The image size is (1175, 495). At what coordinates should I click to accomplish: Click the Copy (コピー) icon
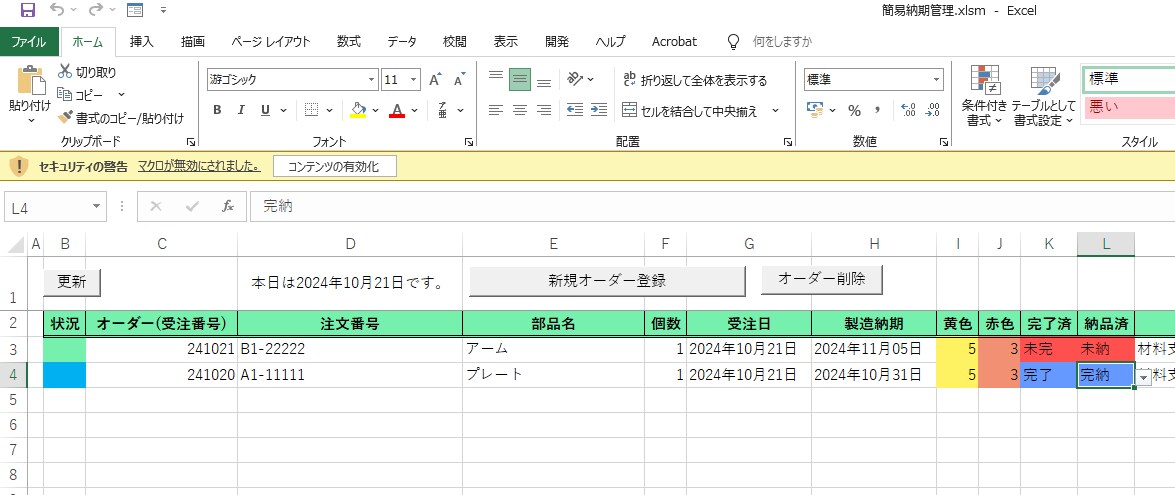[64, 95]
